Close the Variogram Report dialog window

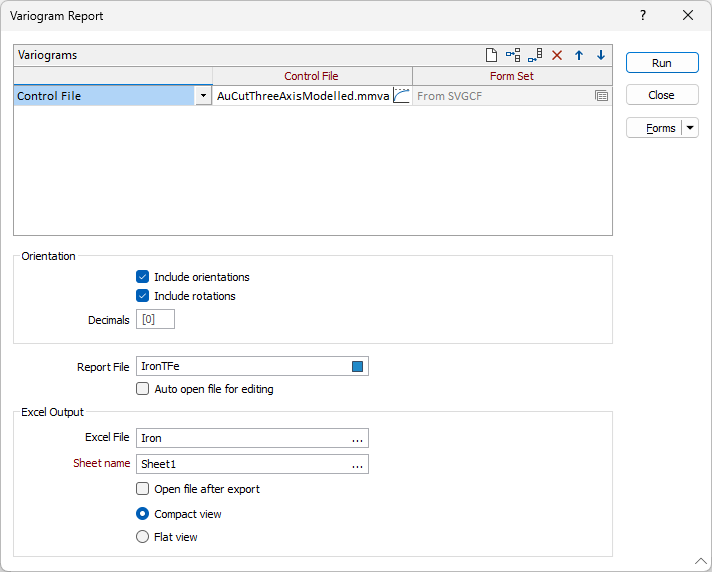coord(688,15)
